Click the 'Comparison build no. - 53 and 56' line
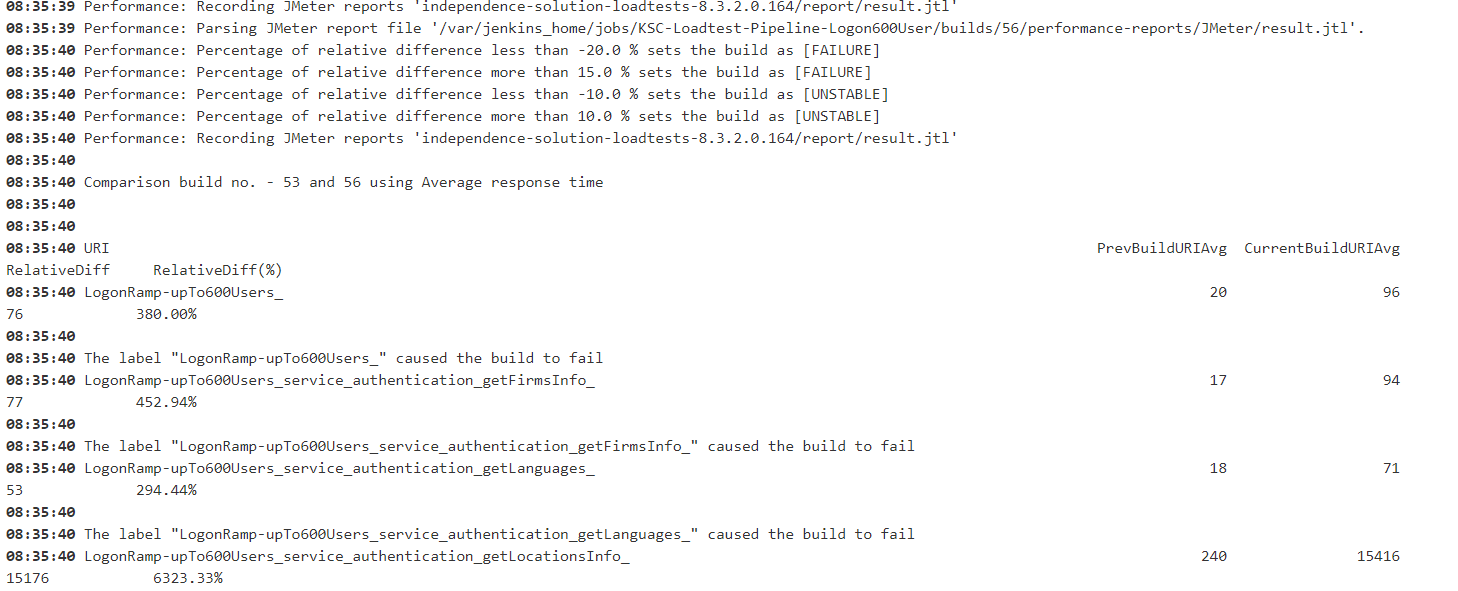Screen dimensions: 1458x591 click(x=343, y=182)
